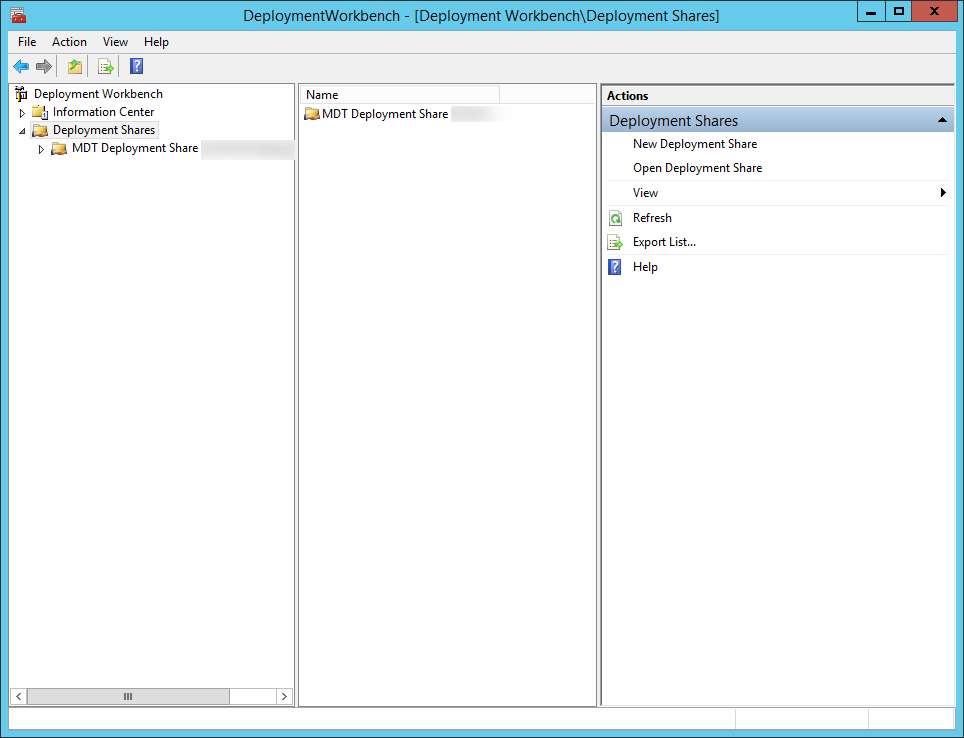Collapse the Deployment Shares actions header chevron
This screenshot has width=964, height=738.
tap(941, 119)
